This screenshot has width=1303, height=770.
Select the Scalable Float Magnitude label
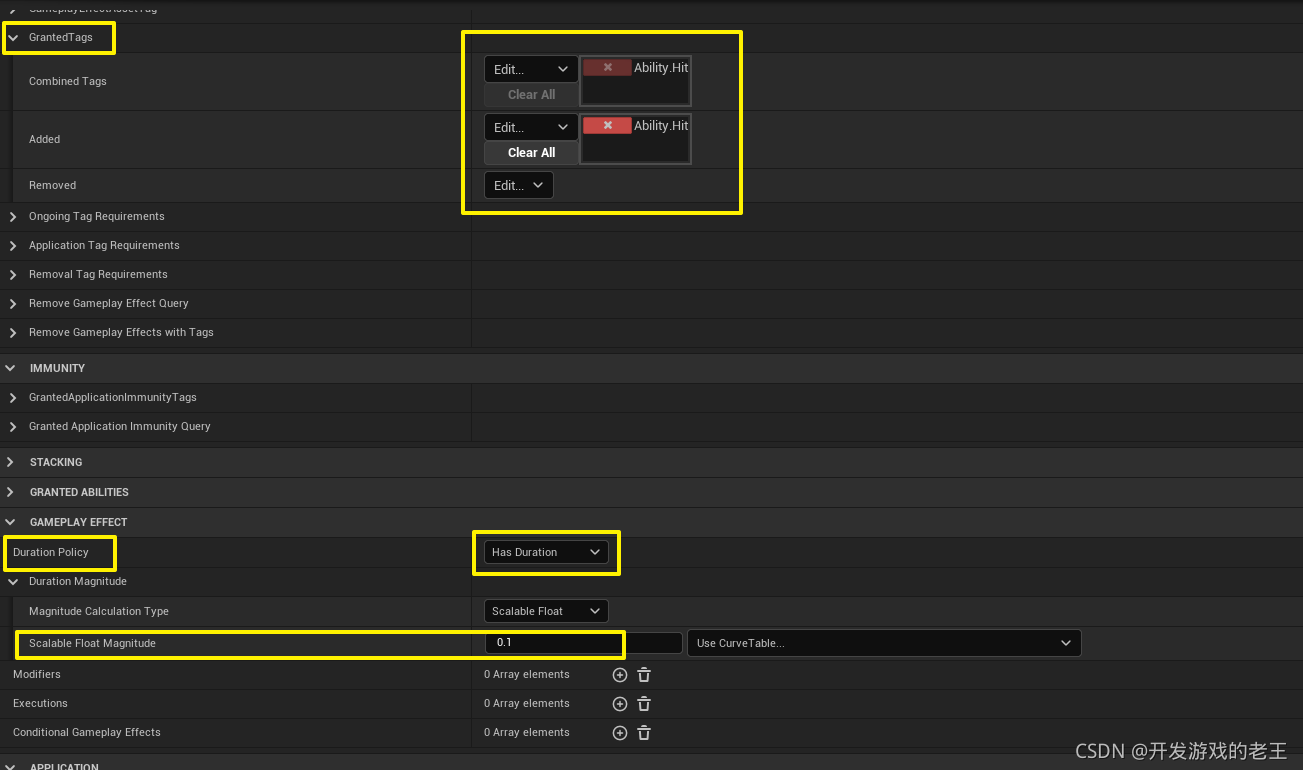tap(92, 643)
